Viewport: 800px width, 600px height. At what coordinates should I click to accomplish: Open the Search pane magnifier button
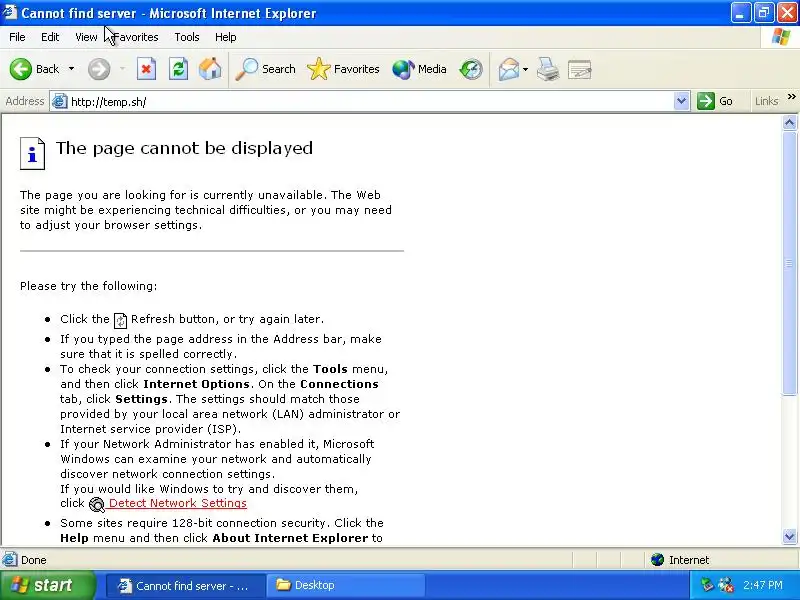pyautogui.click(x=265, y=69)
